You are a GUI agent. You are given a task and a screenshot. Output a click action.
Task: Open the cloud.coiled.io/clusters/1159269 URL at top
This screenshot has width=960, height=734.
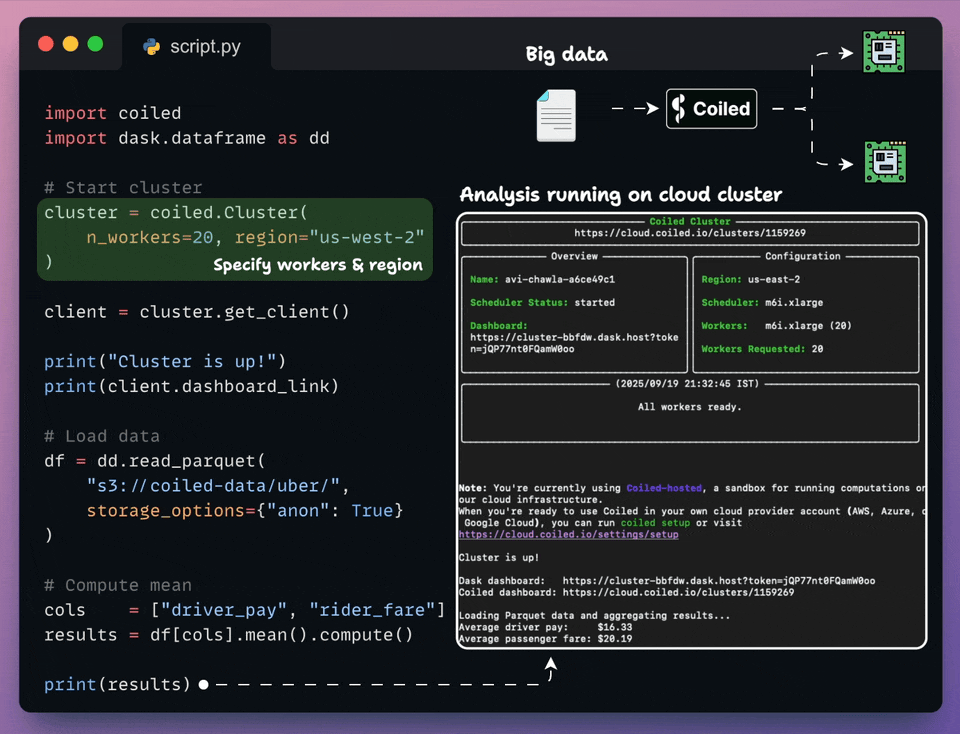tap(689, 233)
